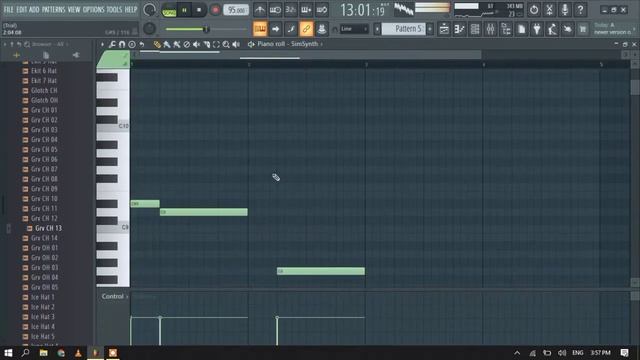Click the main volume knob
This screenshot has width=640, height=360.
pyautogui.click(x=149, y=9)
